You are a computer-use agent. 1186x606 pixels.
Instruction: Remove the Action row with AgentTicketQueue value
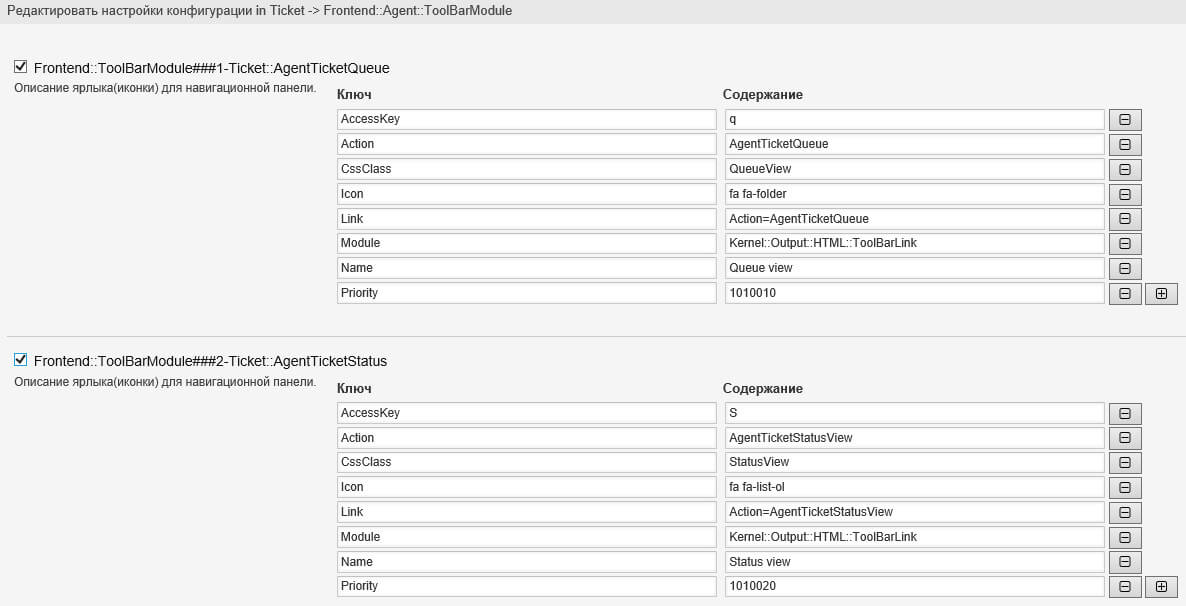pos(1125,145)
